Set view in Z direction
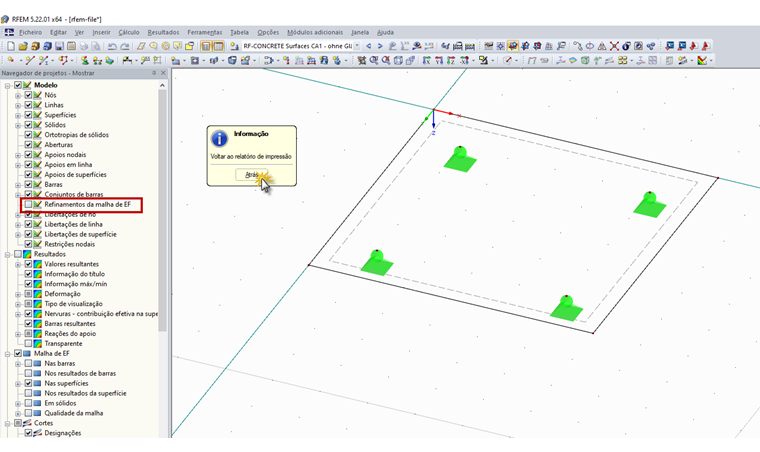760x452 pixels. [x=451, y=61]
